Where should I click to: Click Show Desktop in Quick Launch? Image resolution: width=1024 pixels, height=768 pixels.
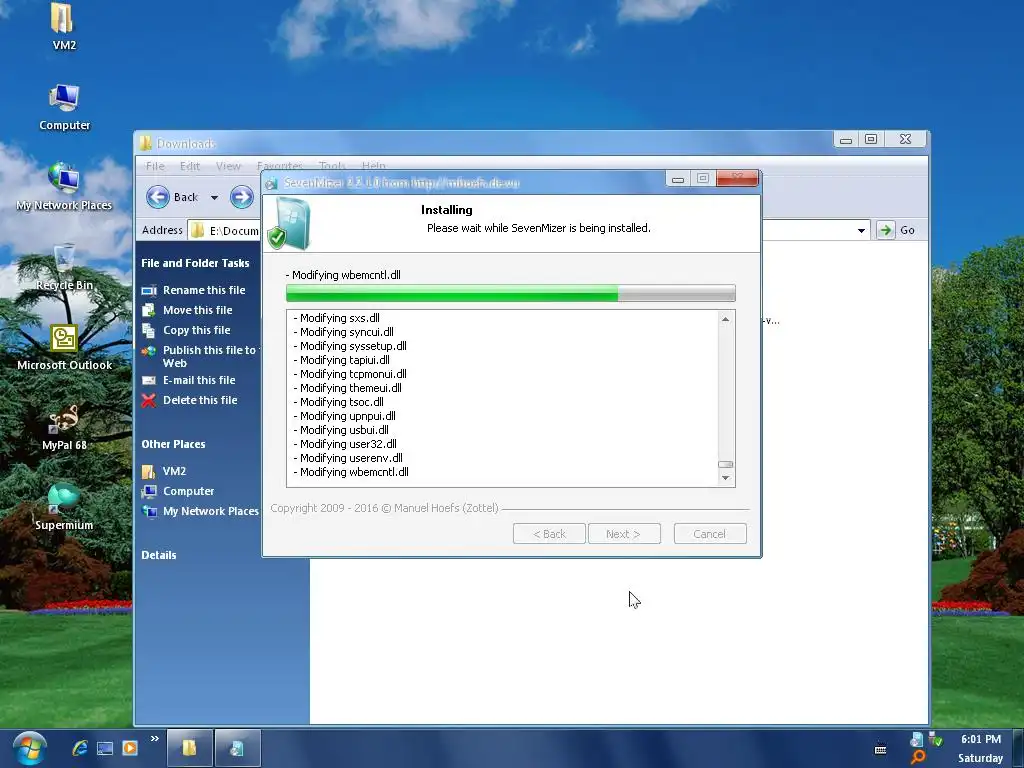pos(104,748)
